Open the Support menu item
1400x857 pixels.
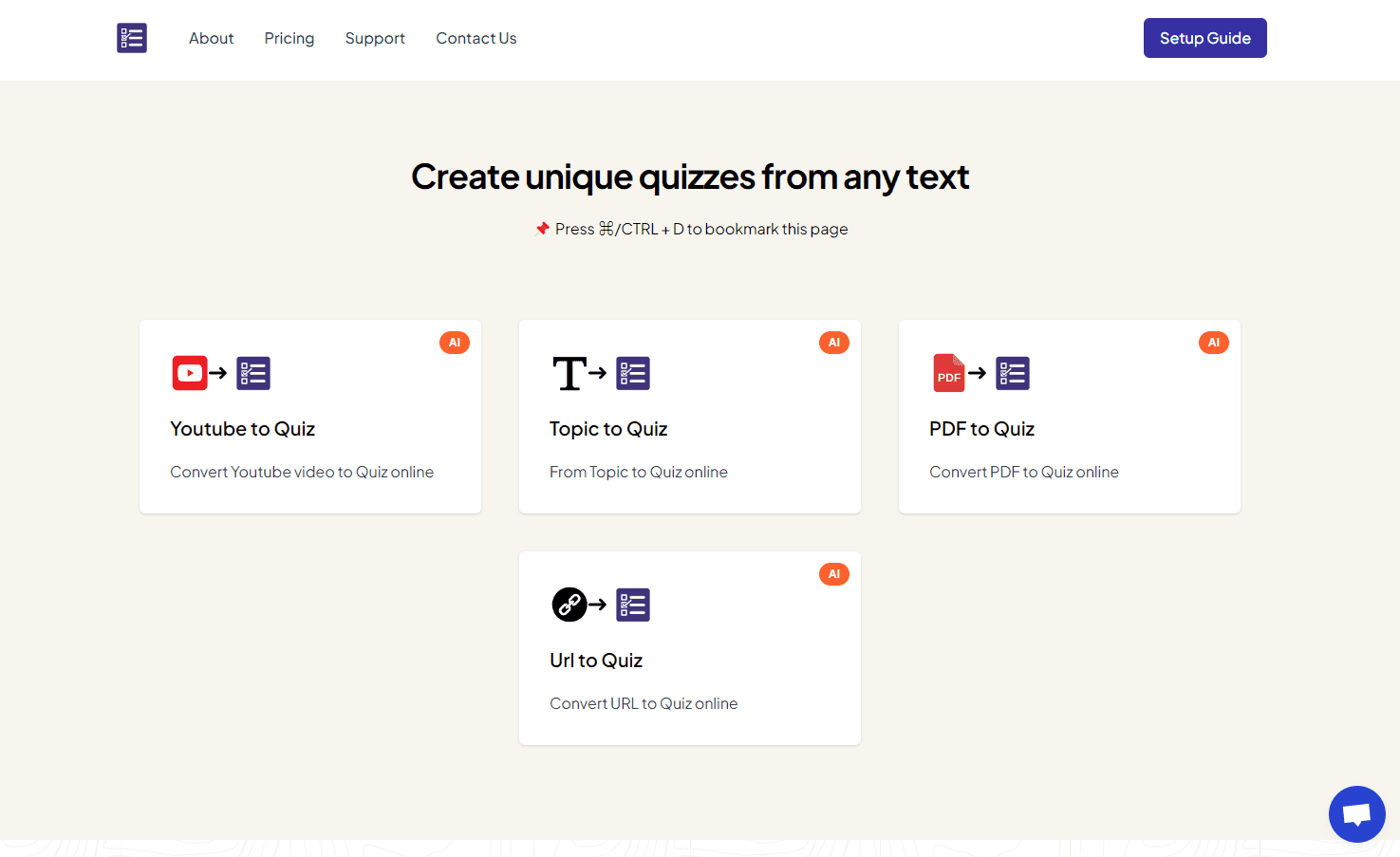(x=375, y=38)
